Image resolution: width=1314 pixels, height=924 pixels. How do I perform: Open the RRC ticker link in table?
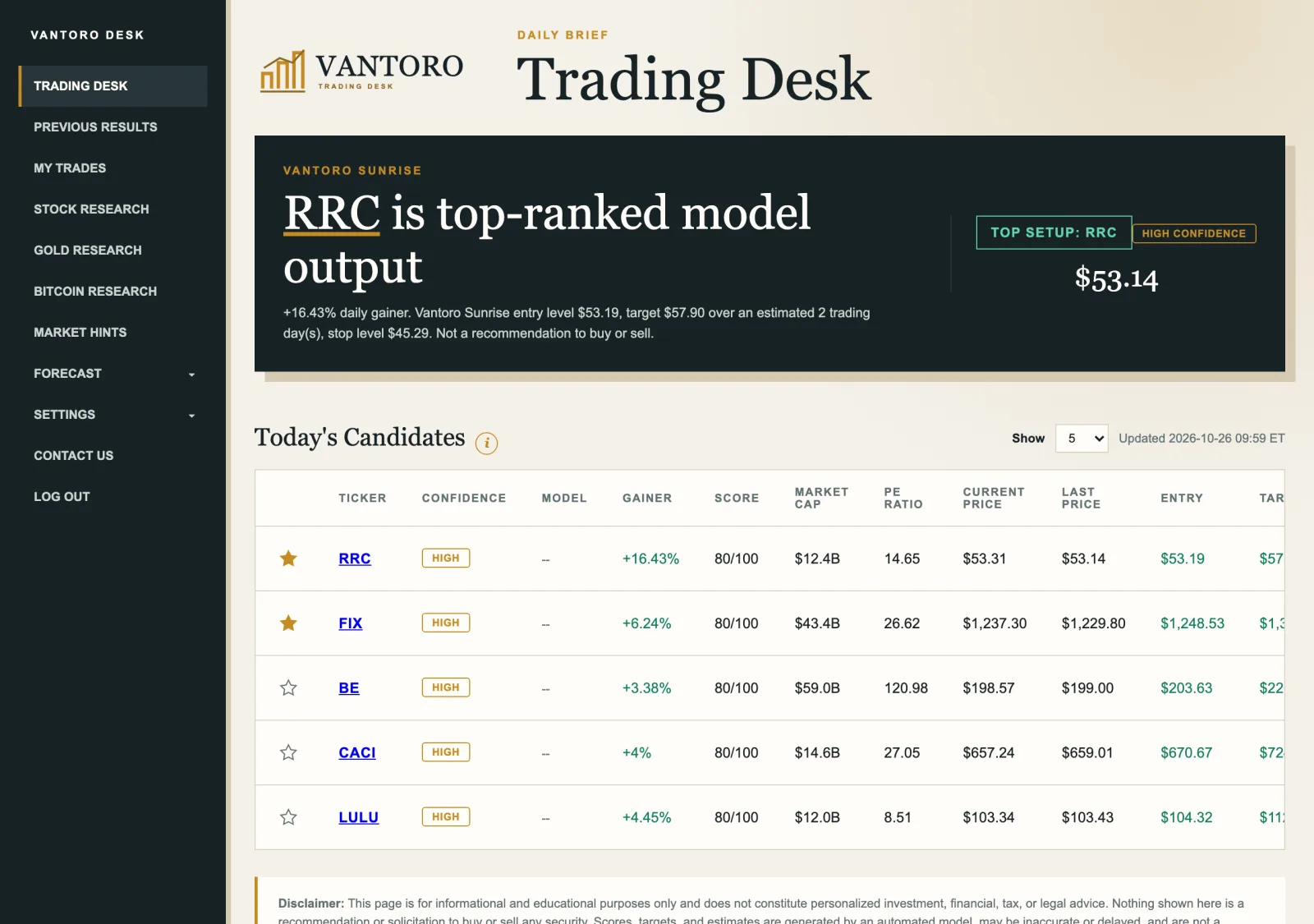click(x=355, y=559)
